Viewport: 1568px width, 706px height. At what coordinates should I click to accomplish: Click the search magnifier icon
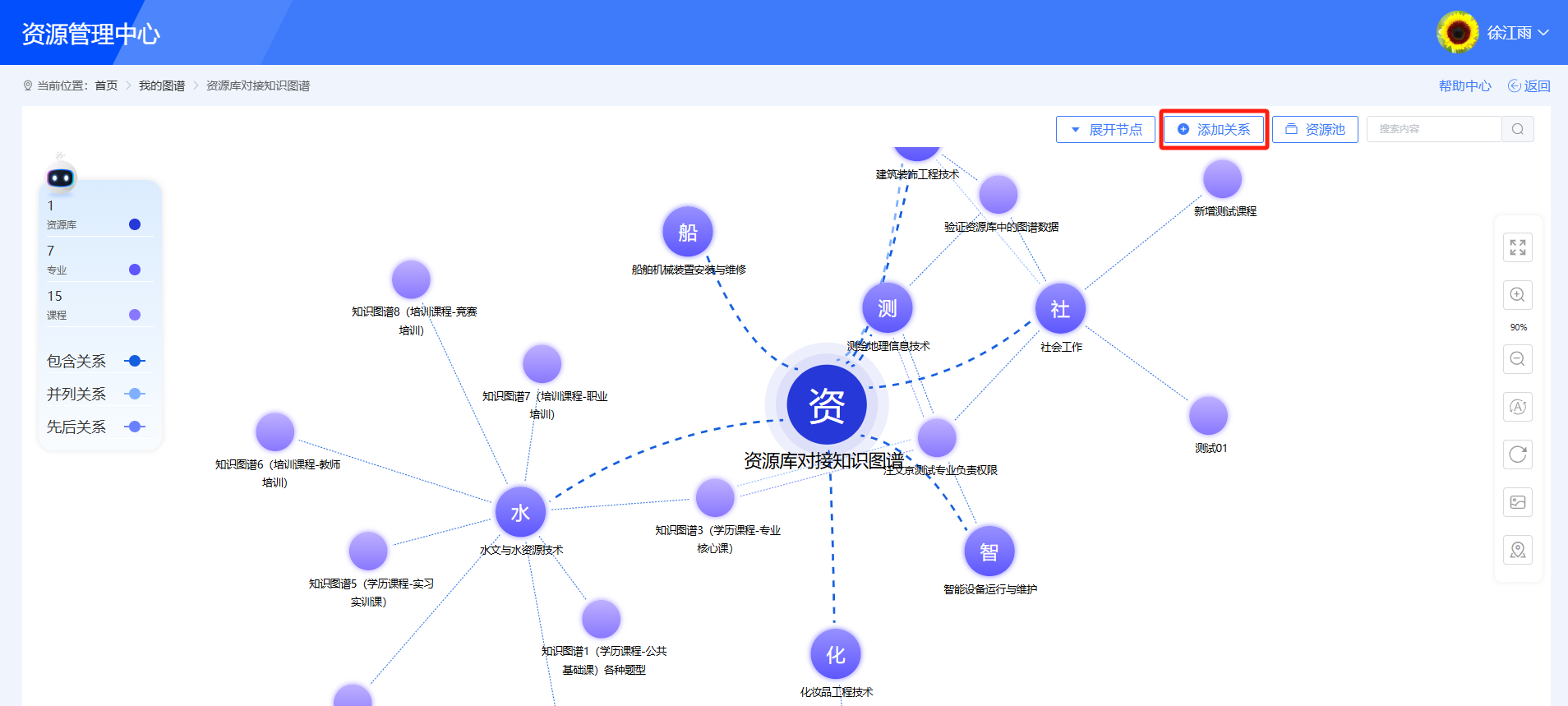click(x=1517, y=129)
